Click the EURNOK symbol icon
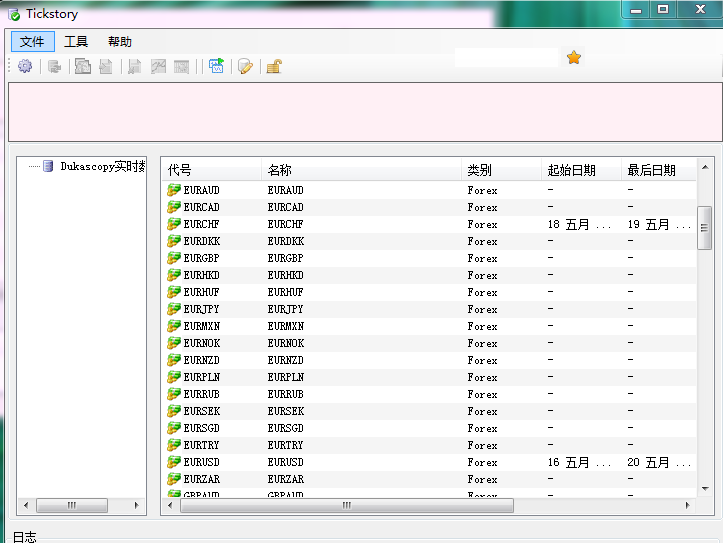This screenshot has height=543, width=723. coord(174,342)
